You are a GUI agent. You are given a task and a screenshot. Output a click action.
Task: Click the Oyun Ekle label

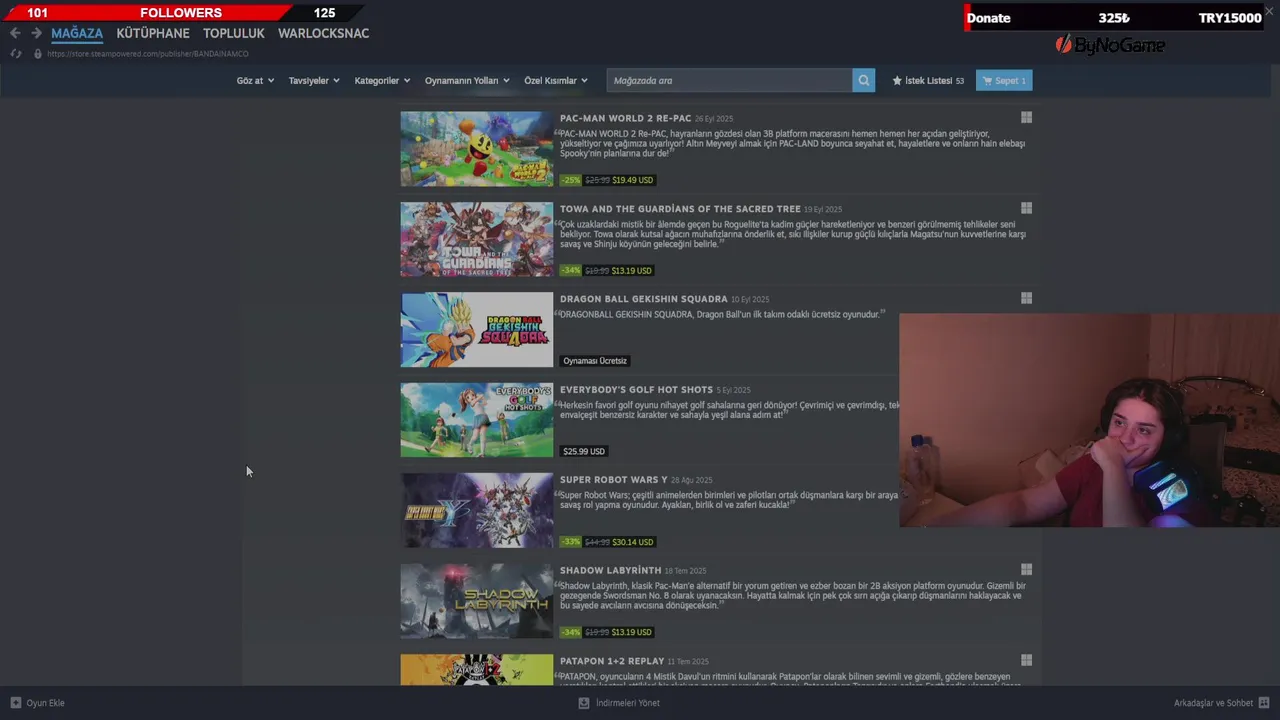pyautogui.click(x=46, y=703)
